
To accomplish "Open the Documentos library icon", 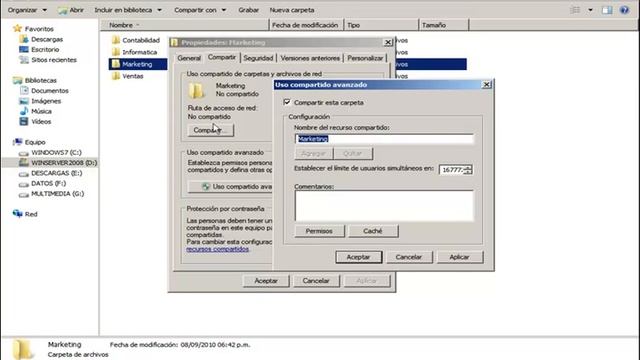I will coord(24,90).
